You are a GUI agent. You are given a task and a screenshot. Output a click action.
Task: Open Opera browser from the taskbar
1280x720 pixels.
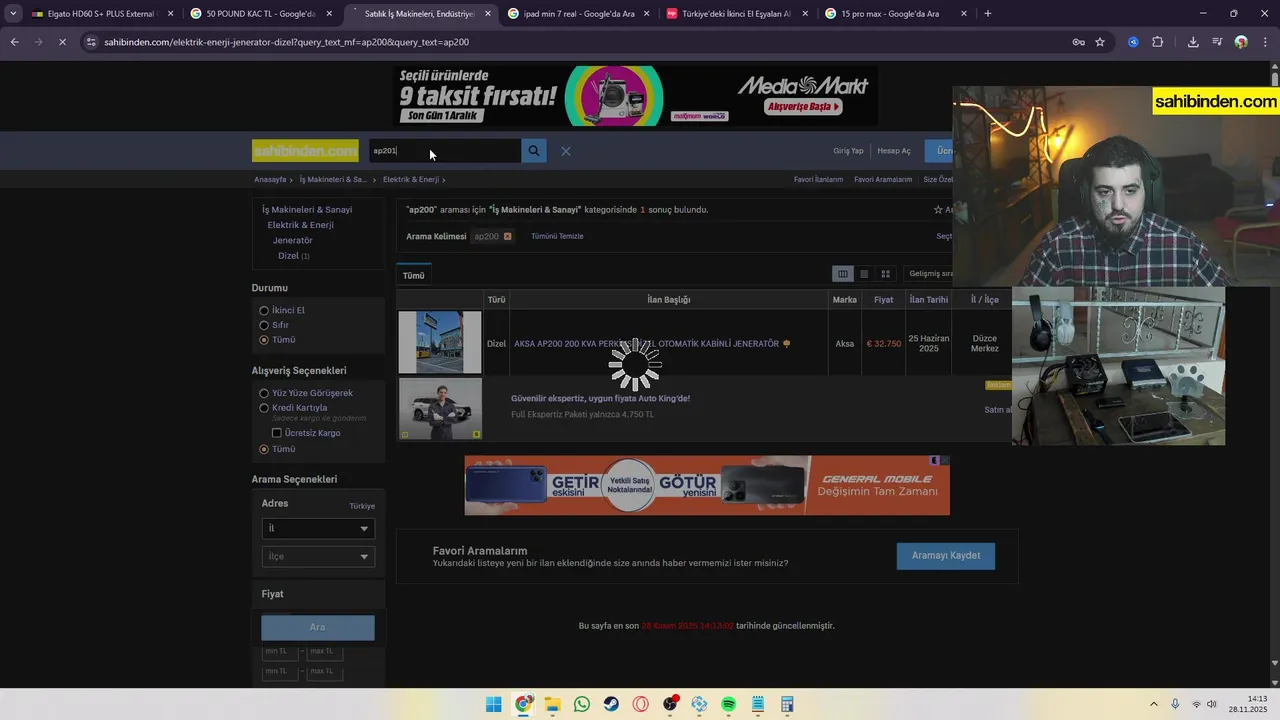(641, 705)
